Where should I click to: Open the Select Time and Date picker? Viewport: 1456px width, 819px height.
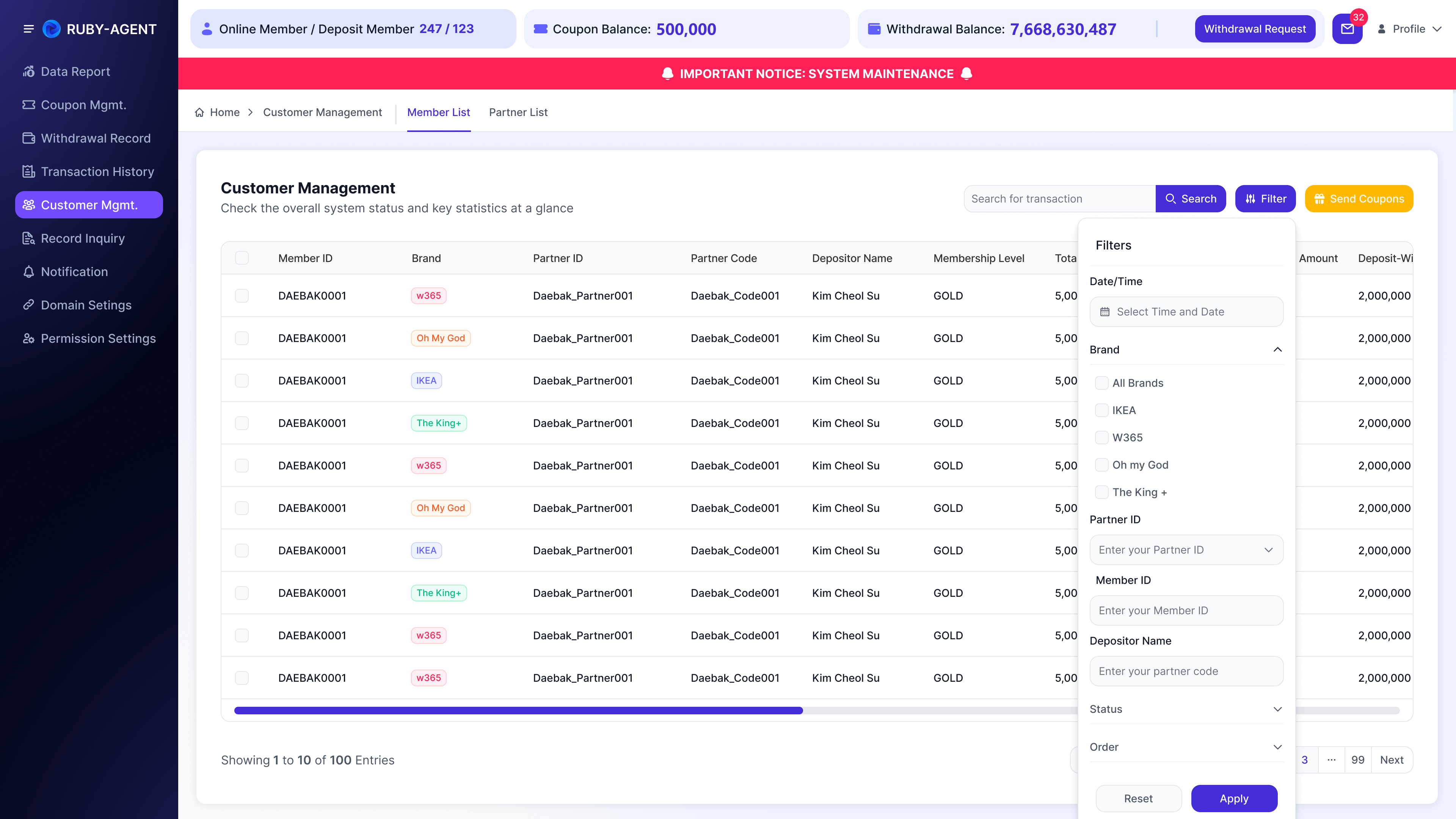click(1186, 311)
